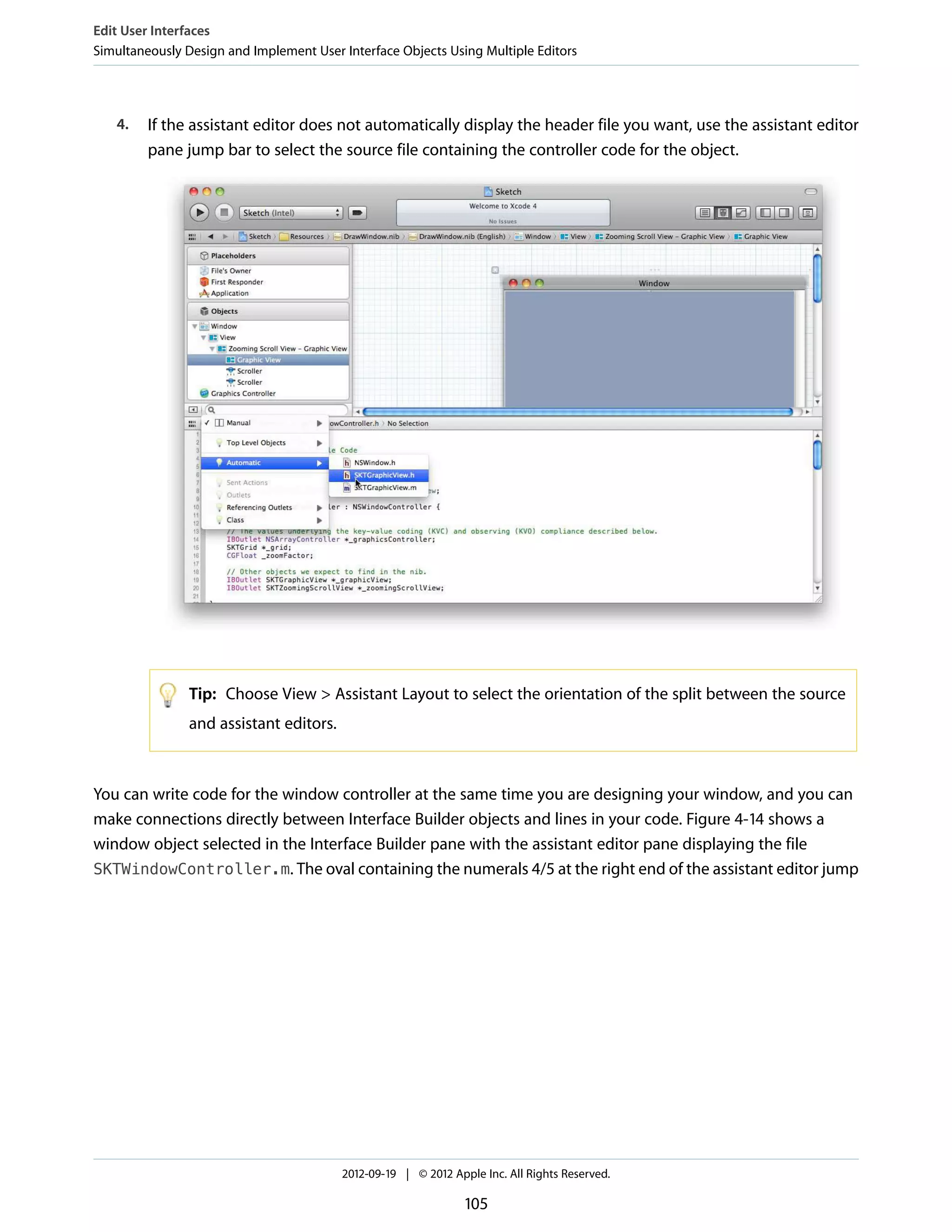Select SKTGraphicView.m from the submenu
The image size is (952, 1232).
378,487
